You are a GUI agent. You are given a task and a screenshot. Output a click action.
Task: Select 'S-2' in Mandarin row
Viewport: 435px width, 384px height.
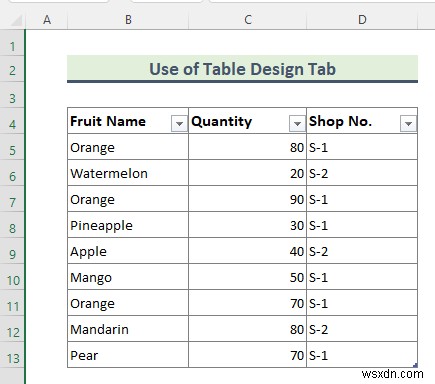[x=362, y=329]
